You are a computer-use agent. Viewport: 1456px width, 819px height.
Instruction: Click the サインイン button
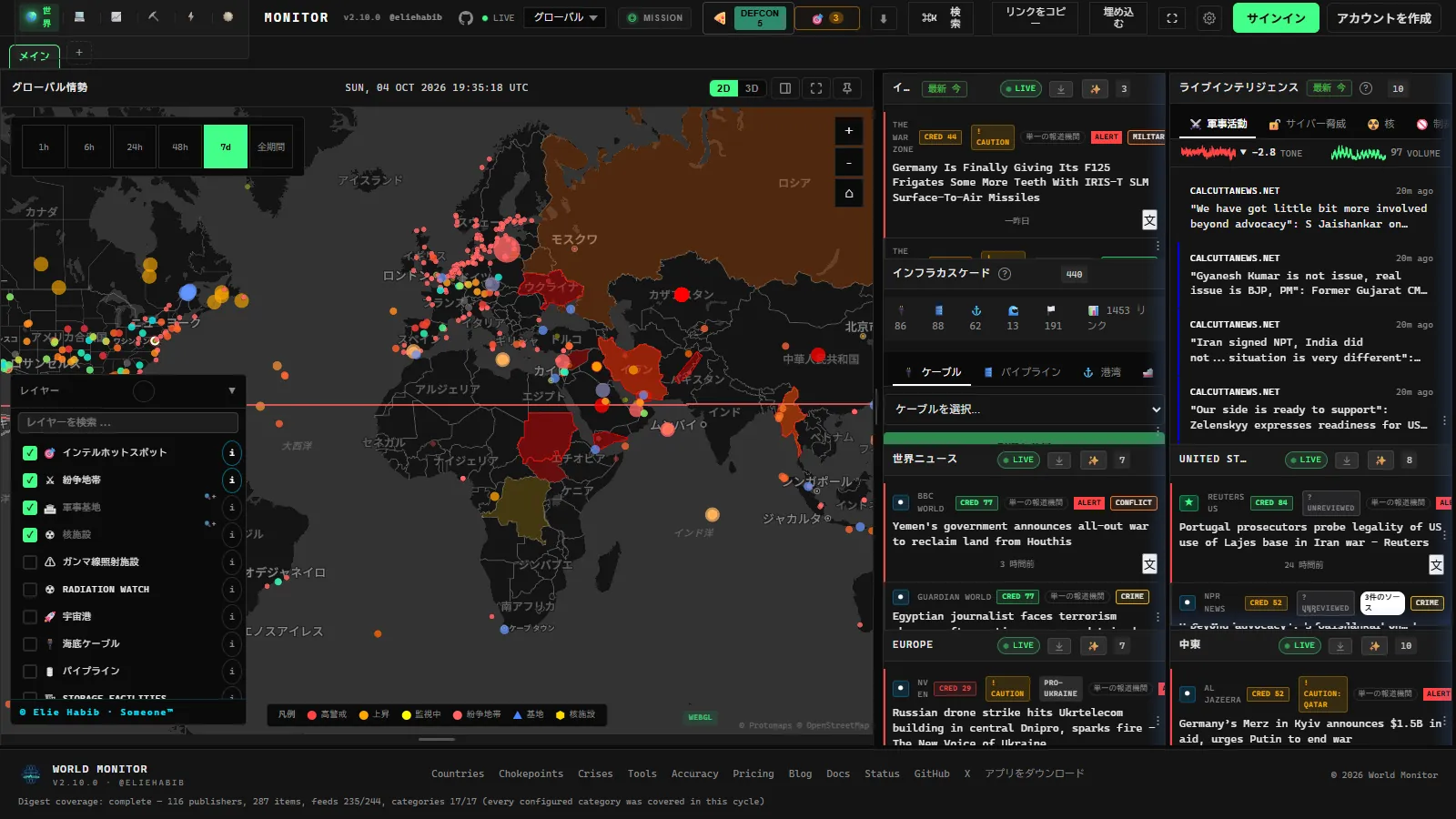tap(1276, 18)
